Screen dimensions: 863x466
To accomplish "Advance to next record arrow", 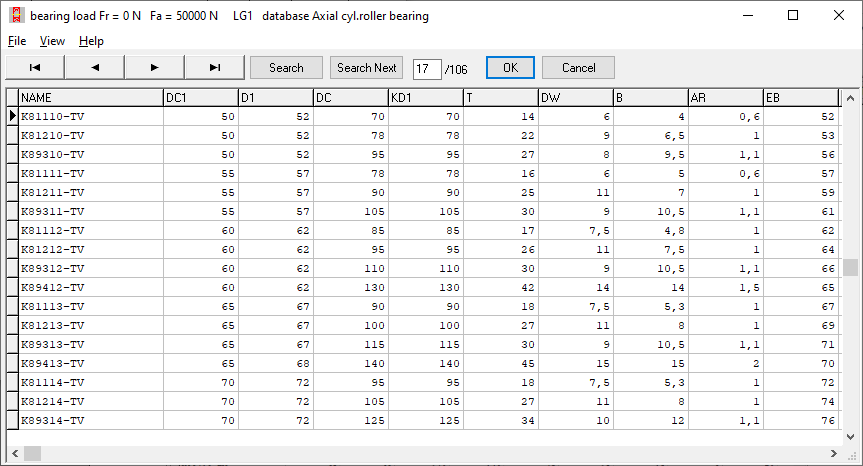I will coord(155,68).
